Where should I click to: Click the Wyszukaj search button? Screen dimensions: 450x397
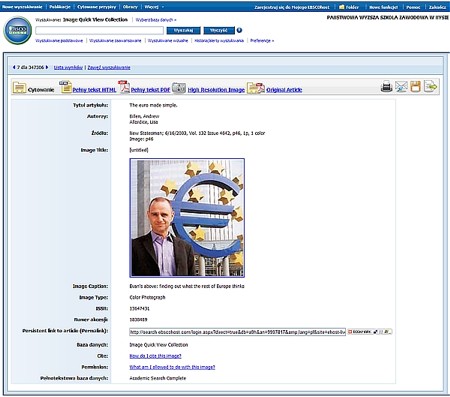(x=183, y=30)
